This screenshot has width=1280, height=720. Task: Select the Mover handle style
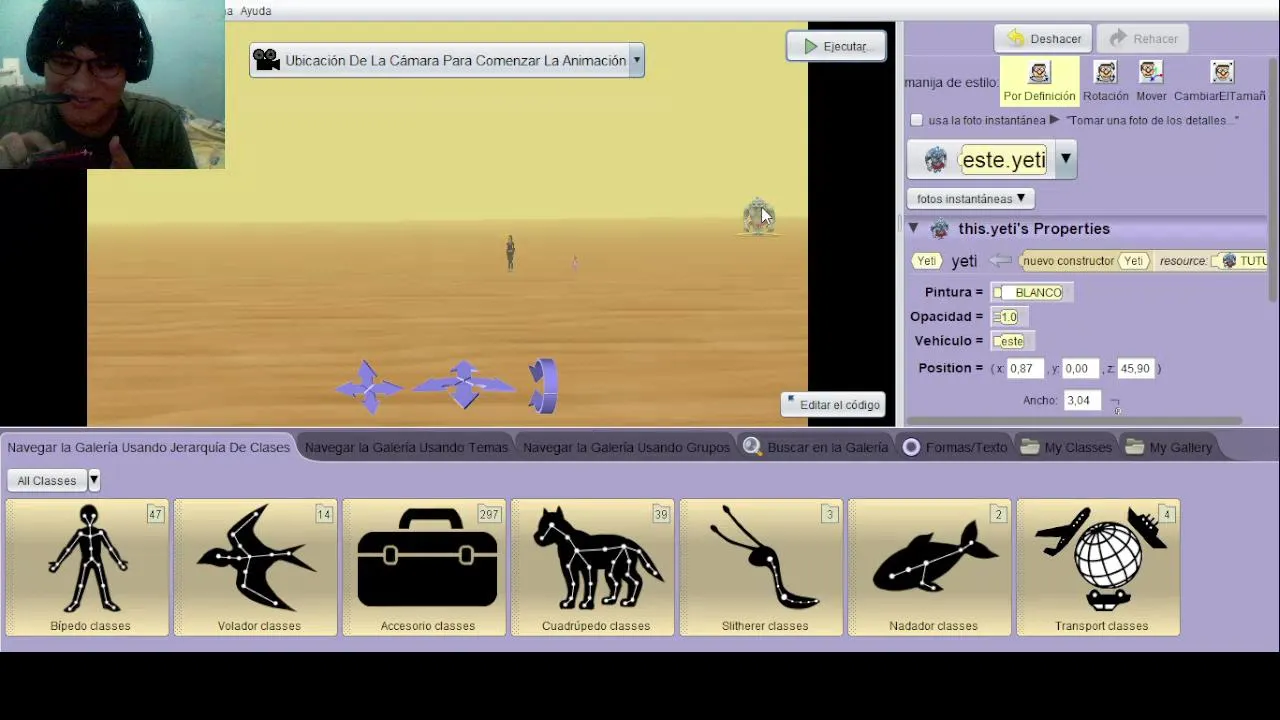(1151, 81)
